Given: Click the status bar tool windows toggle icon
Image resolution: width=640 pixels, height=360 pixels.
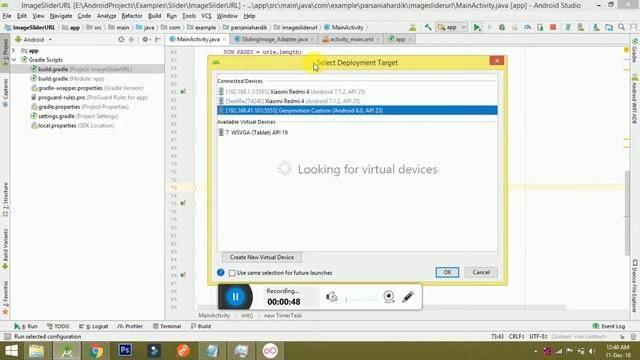Looking at the screenshot, I should (7, 336).
